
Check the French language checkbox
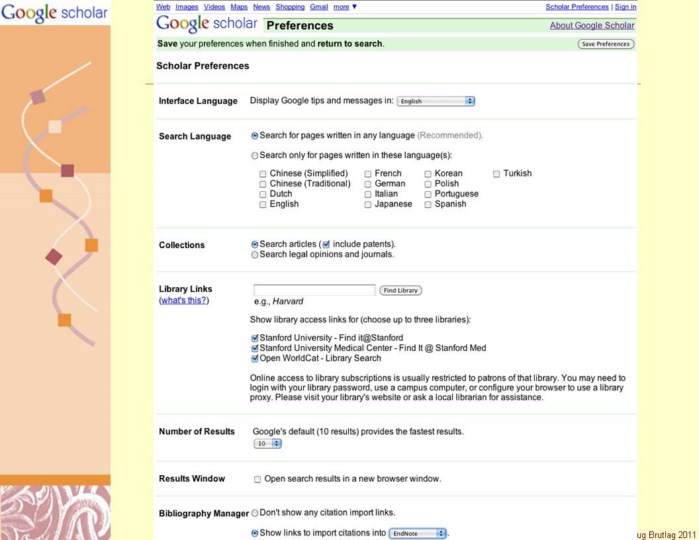tap(368, 174)
